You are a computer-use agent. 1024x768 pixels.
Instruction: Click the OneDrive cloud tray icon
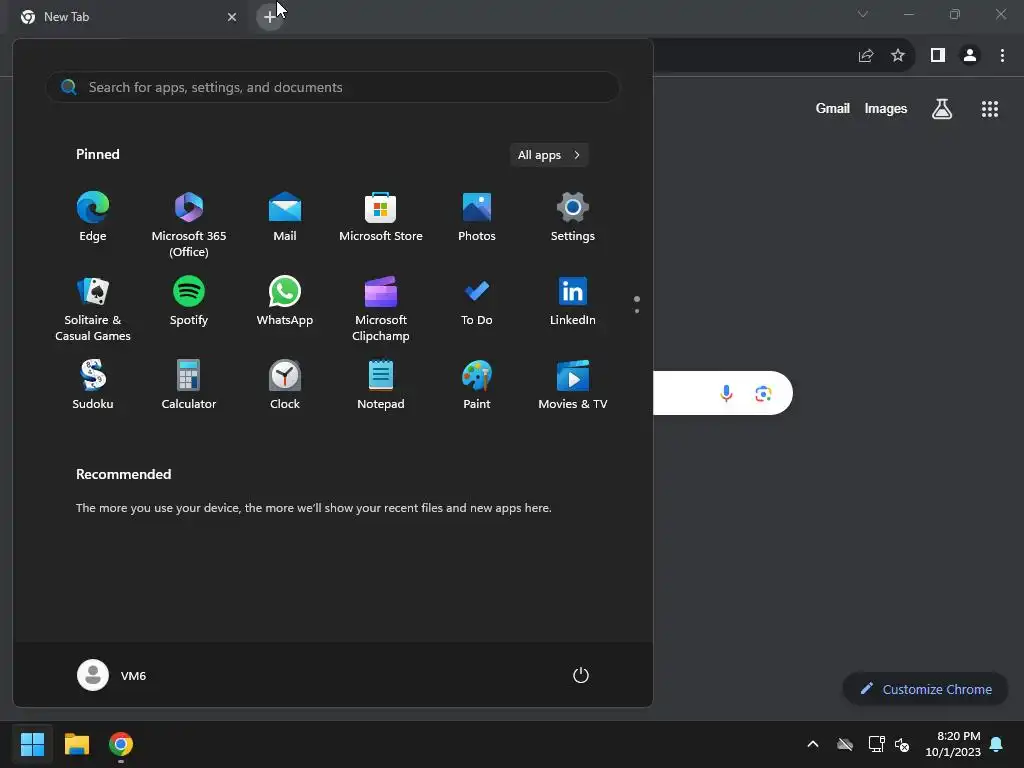(x=845, y=744)
